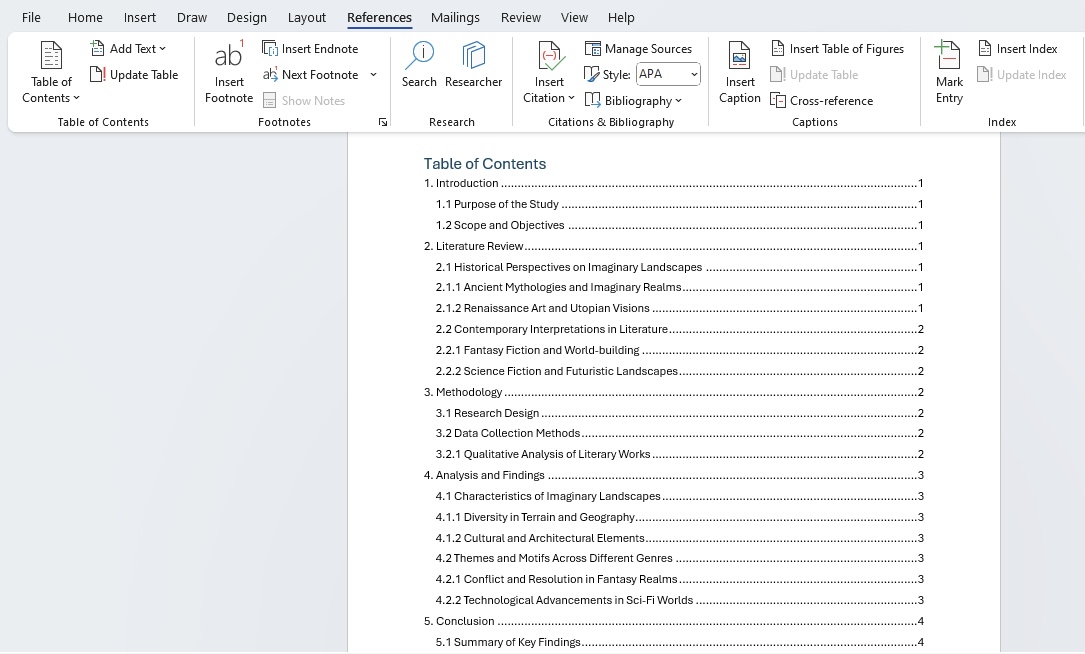Click the Show Notes icon

[x=269, y=100]
